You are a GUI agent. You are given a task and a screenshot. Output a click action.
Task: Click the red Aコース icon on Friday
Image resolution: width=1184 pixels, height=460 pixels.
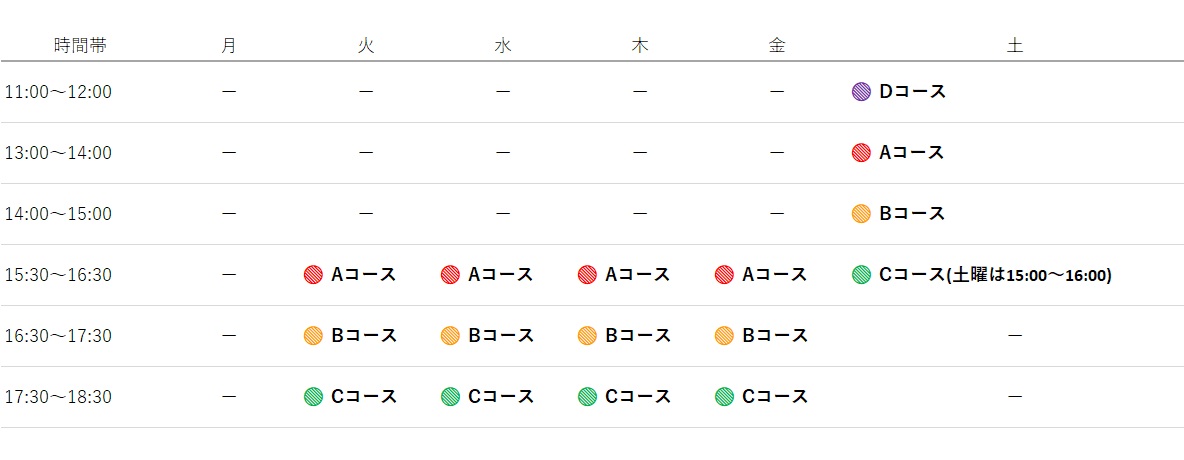(724, 275)
